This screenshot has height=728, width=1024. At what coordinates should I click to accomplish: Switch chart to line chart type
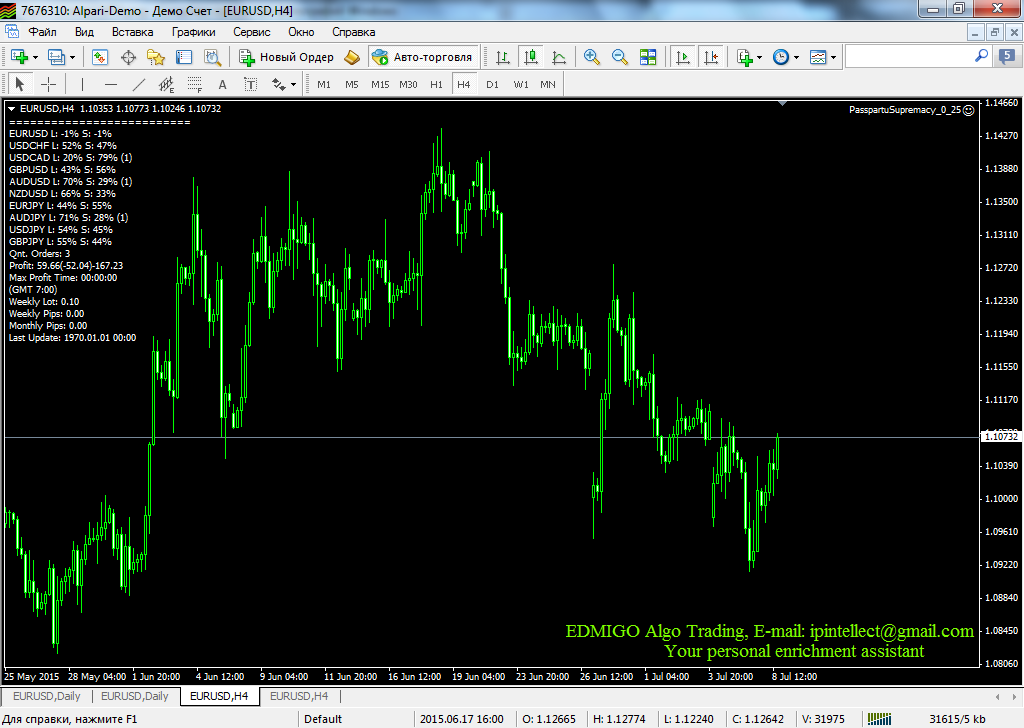(559, 57)
